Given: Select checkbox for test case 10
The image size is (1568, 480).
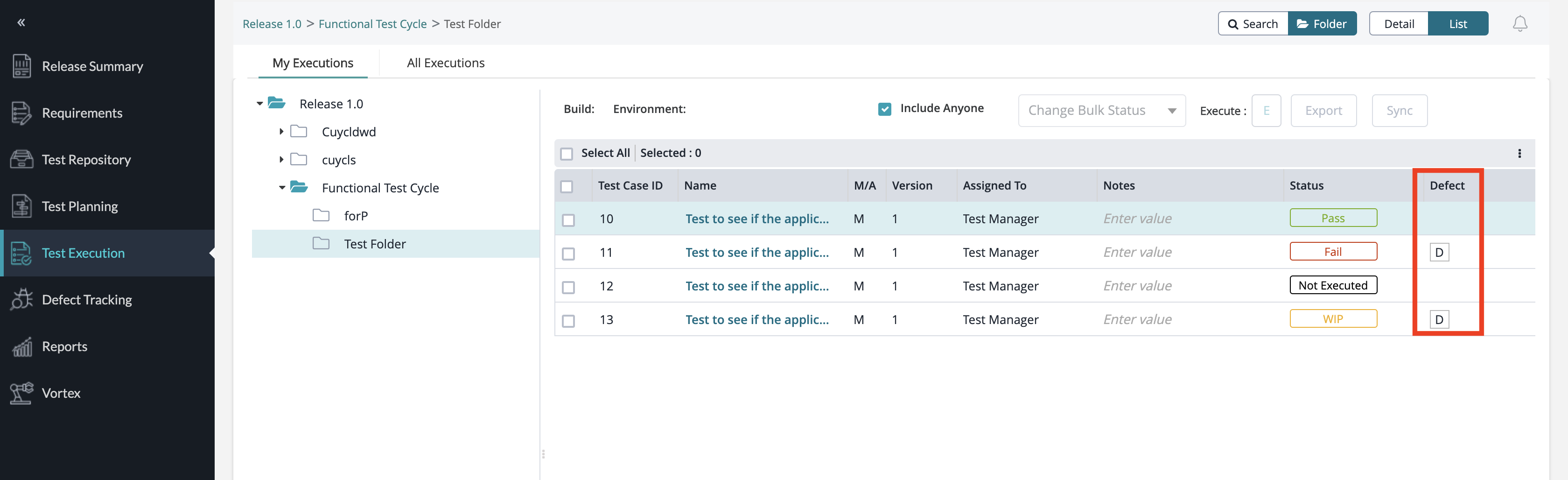Looking at the screenshot, I should (568, 220).
